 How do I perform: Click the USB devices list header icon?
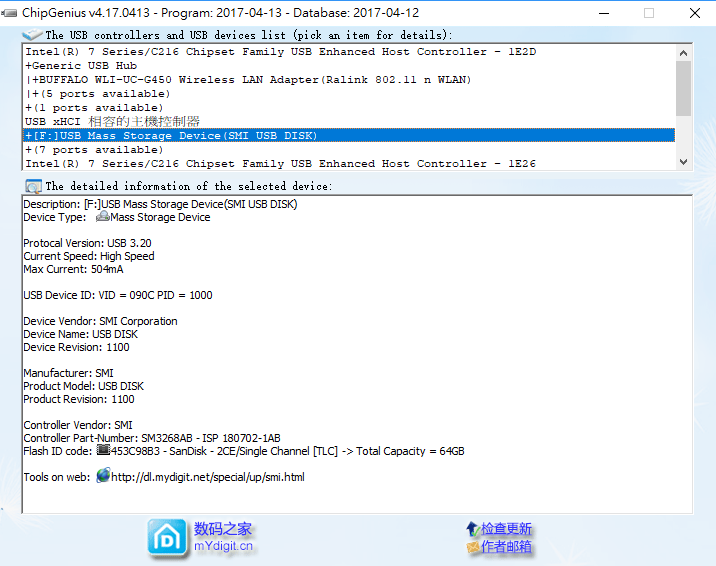pyautogui.click(x=32, y=34)
